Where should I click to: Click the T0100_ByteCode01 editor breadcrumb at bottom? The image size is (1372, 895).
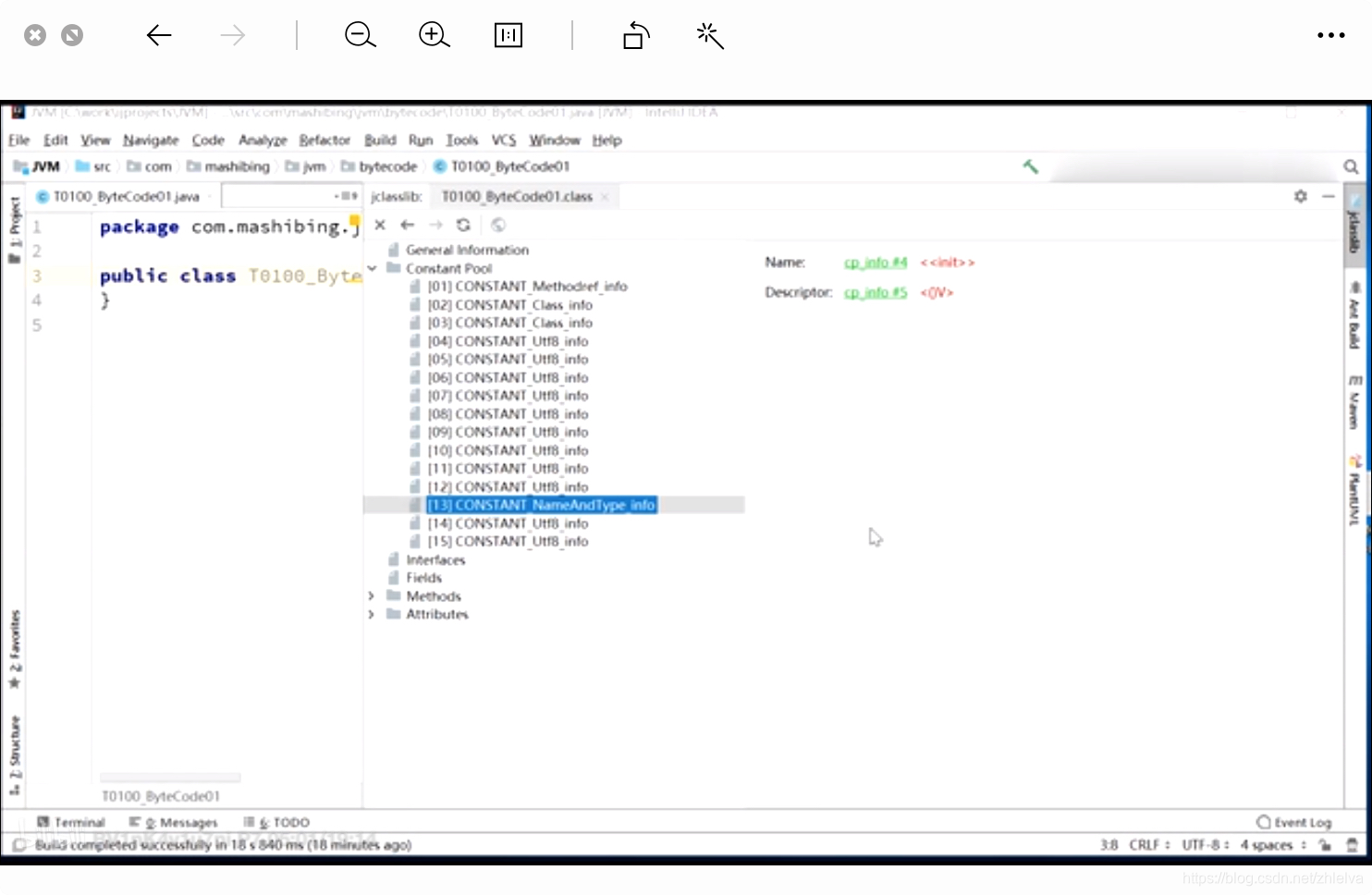point(161,796)
